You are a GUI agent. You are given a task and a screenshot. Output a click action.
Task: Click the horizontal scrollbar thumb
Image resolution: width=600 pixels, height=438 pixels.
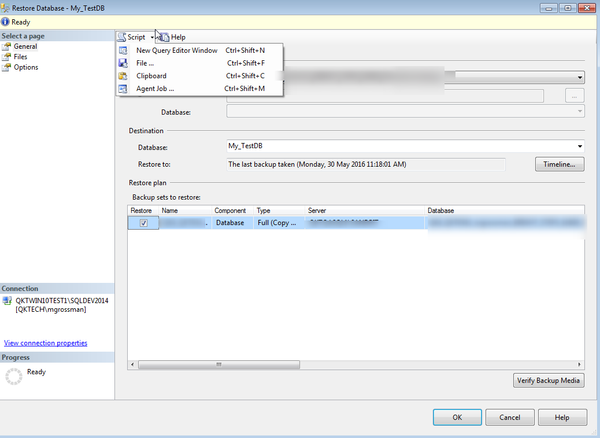219,365
